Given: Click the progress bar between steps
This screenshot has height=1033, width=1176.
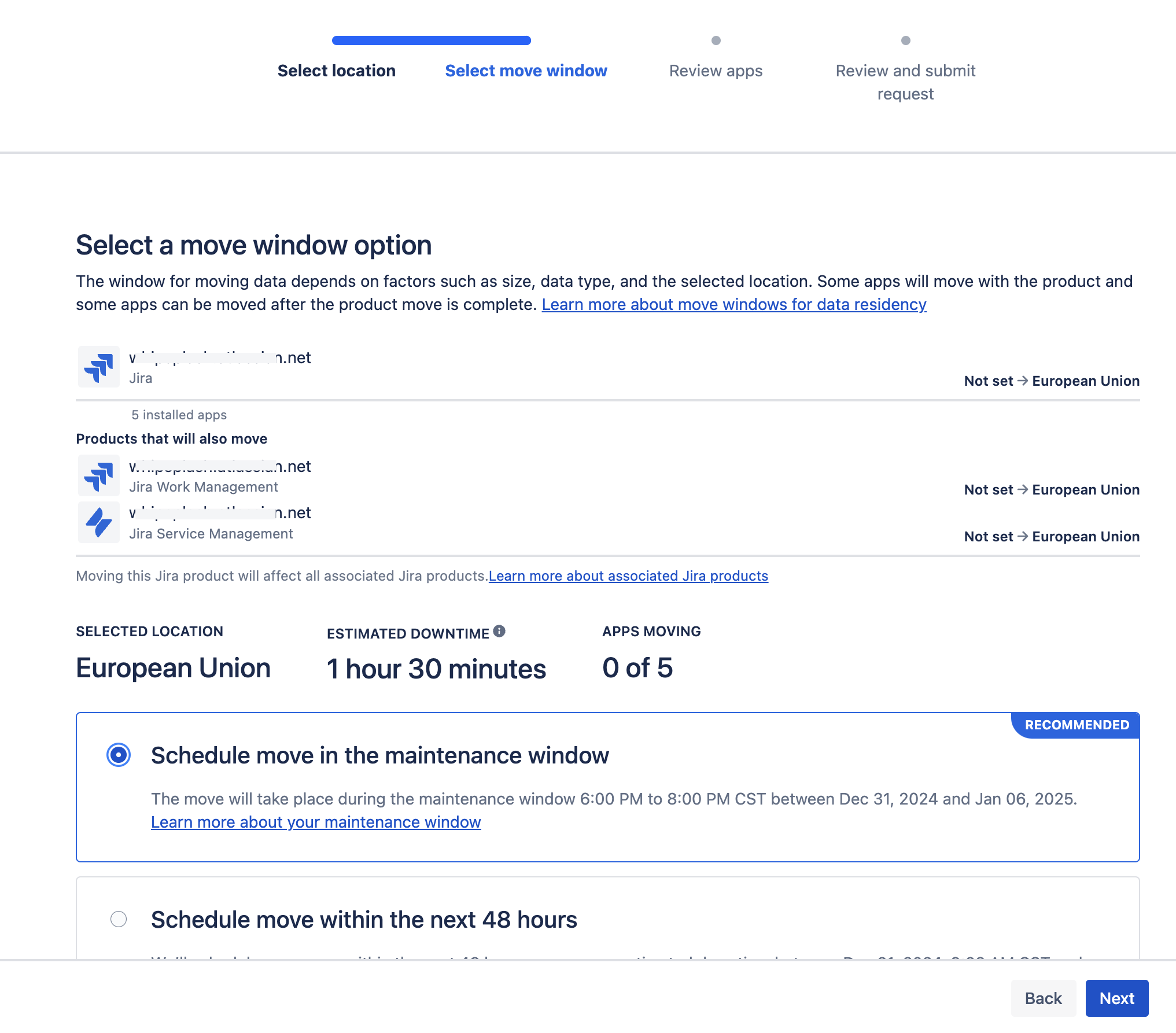Looking at the screenshot, I should click(x=430, y=41).
